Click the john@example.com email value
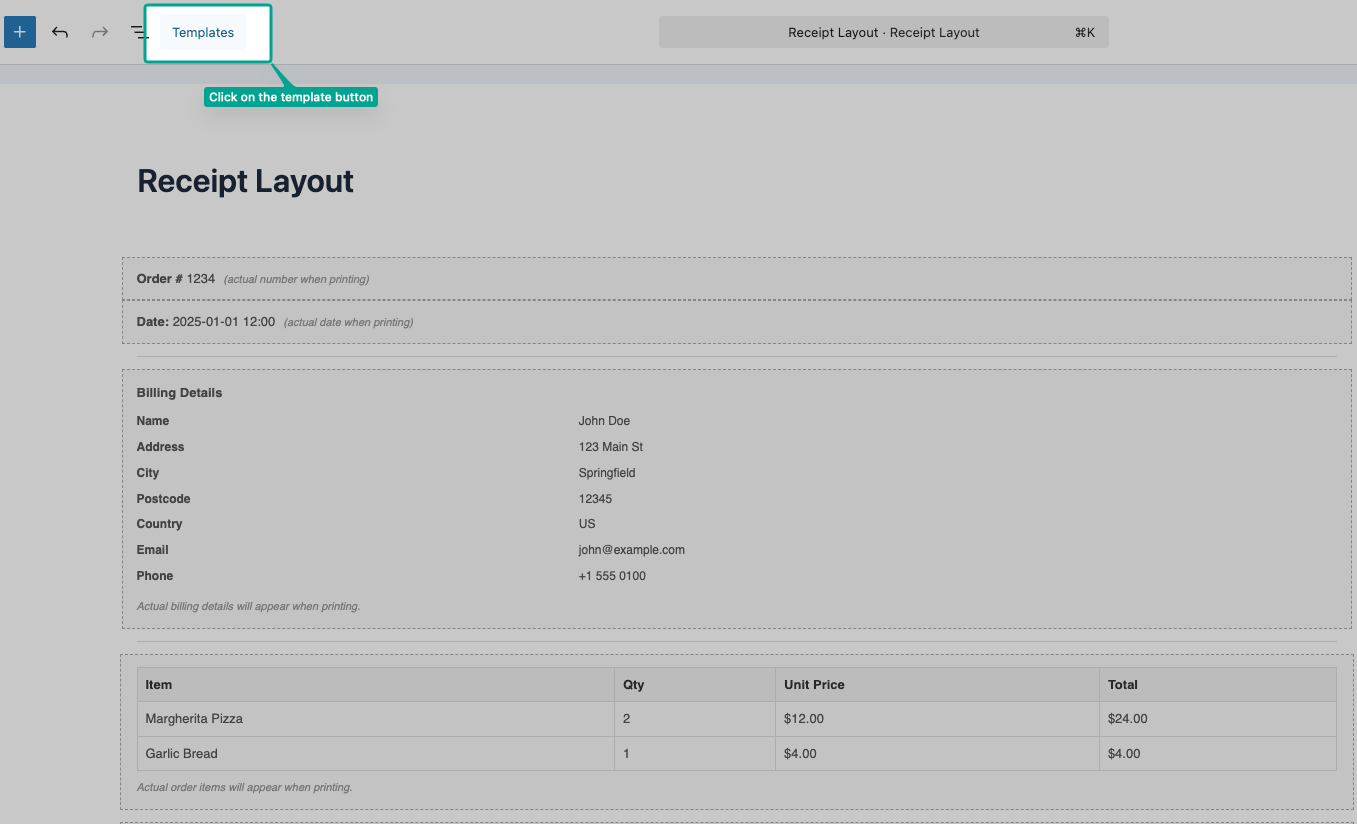1357x824 pixels. point(631,550)
